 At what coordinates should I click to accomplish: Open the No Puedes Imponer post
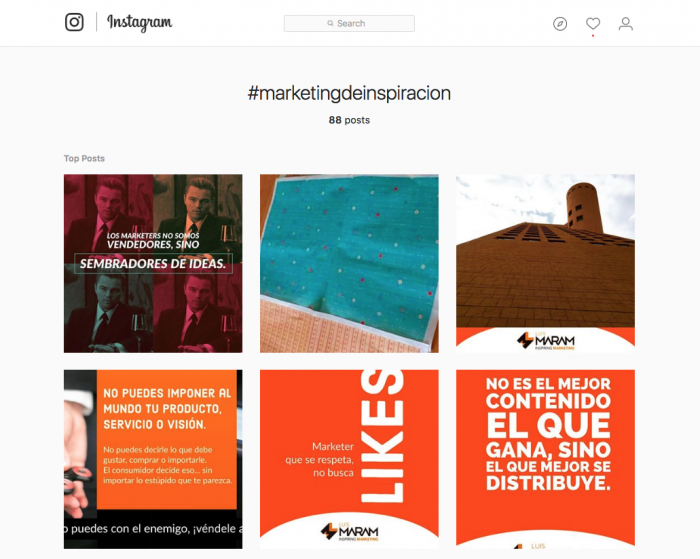click(x=153, y=459)
